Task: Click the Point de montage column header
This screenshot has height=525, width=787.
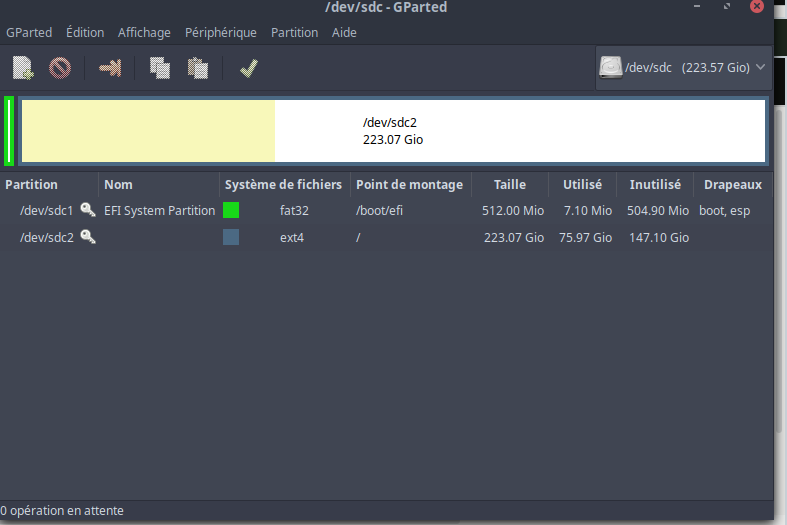Action: [409, 185]
